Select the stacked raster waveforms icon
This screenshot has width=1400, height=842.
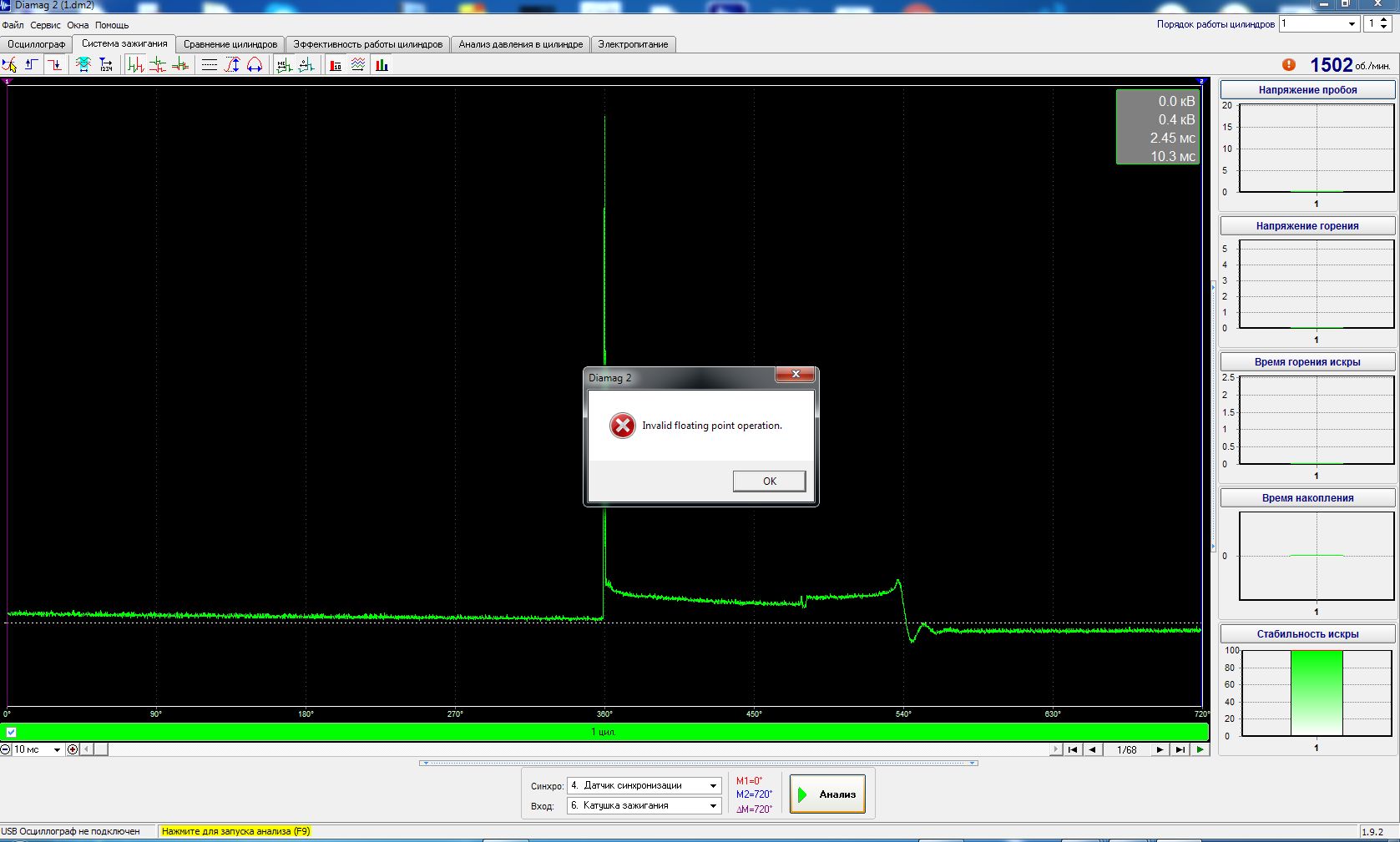(158, 65)
